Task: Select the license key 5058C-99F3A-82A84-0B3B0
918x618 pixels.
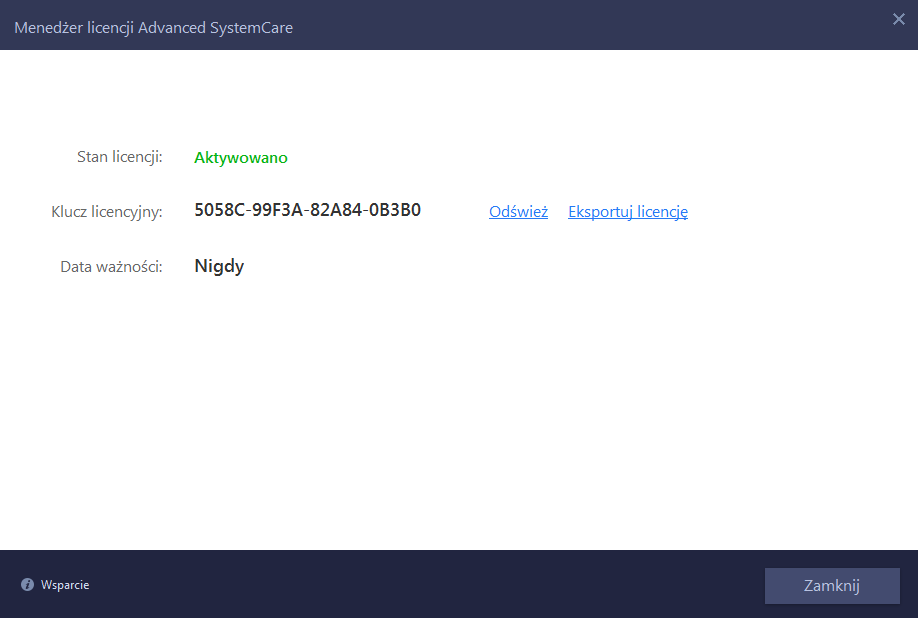Action: 307,210
